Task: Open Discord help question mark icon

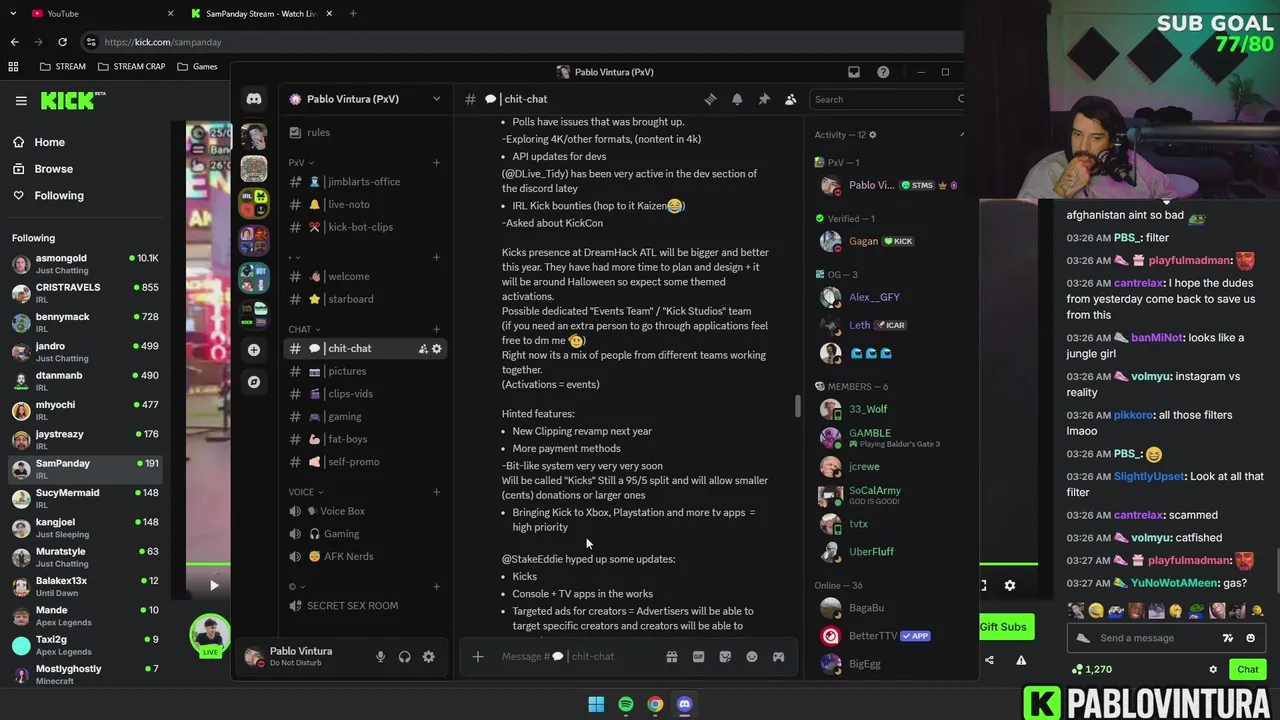Action: click(883, 72)
